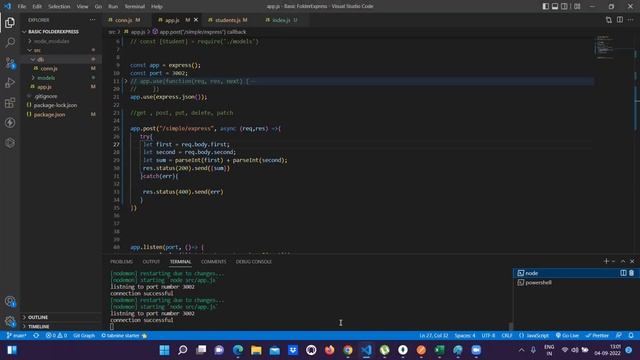Open conn.js in the explorer tree

61,69
